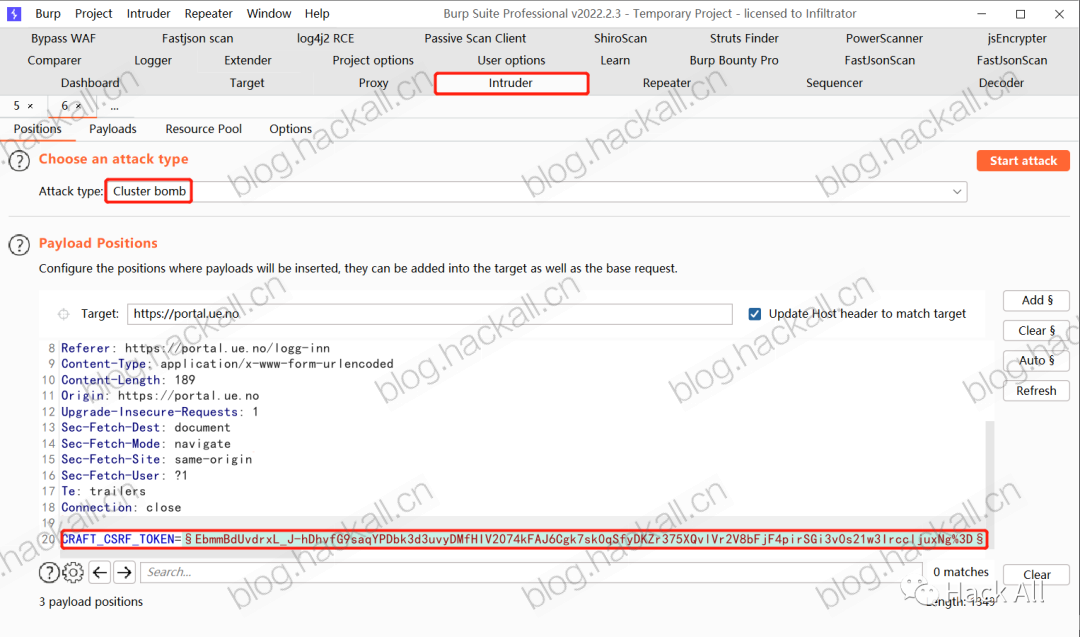The image size is (1080, 637).
Task: Switch to the User options tab
Action: coord(511,61)
